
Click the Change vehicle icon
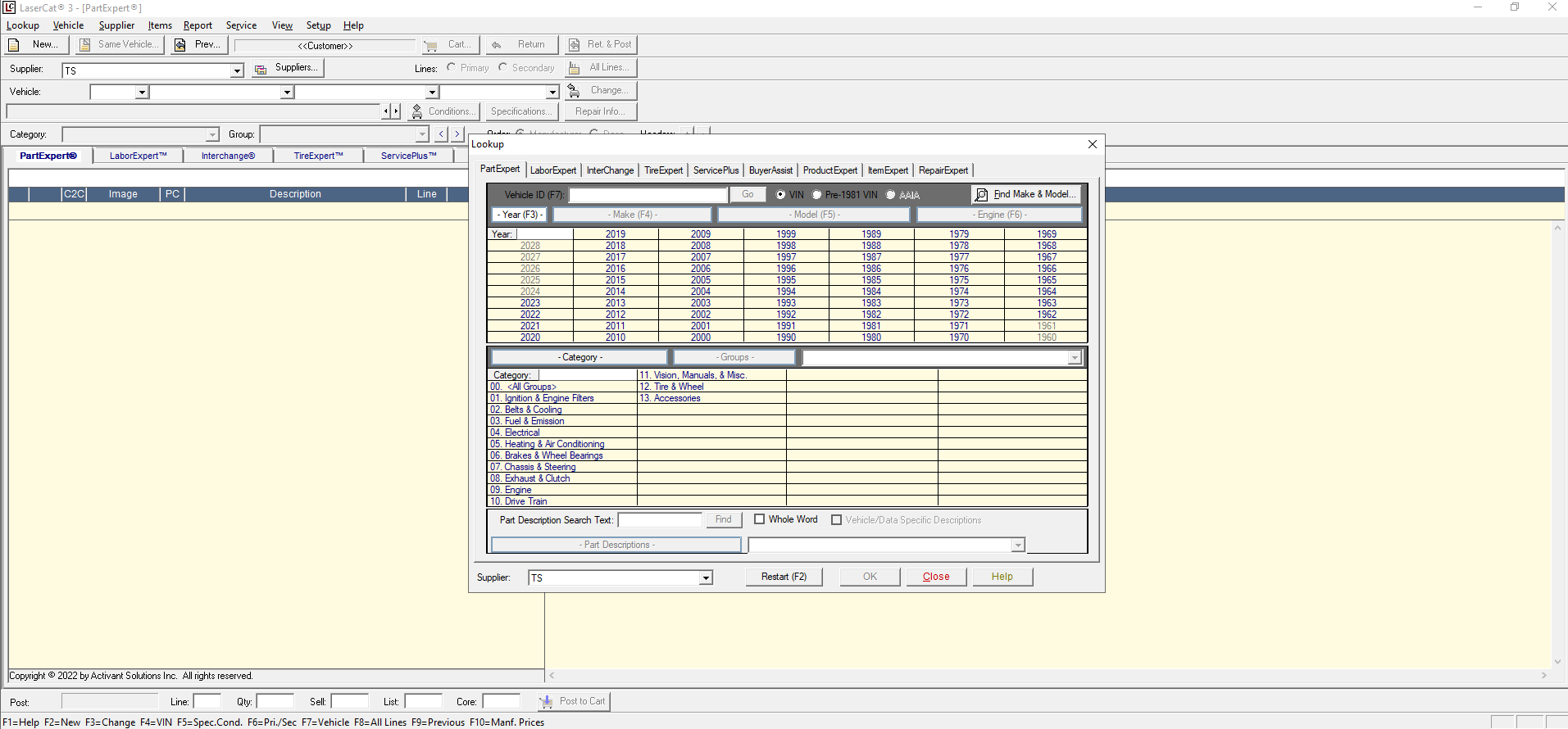pos(574,91)
